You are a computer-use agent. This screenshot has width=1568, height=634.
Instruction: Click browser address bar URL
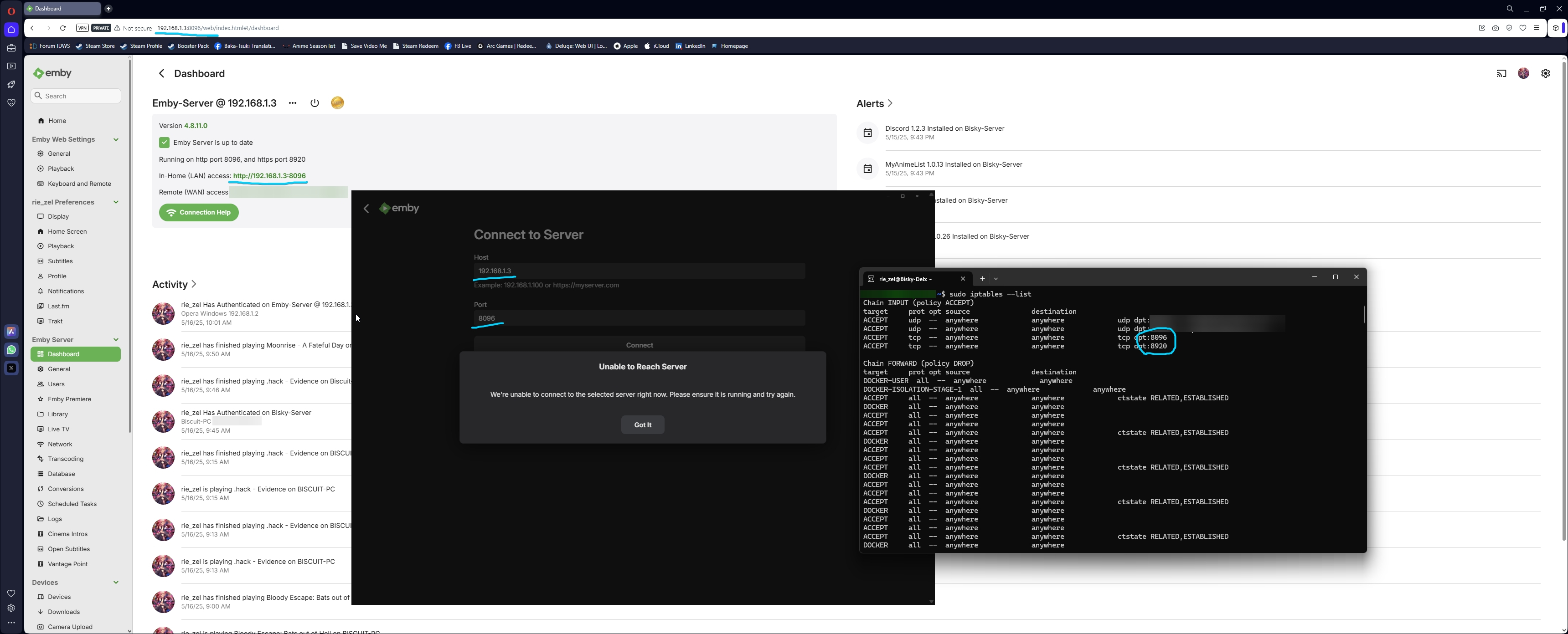(x=218, y=28)
